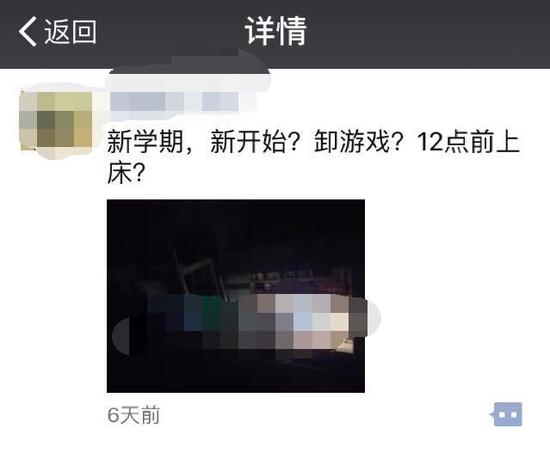
Task: Open the dark photo attached to the post
Action: tap(236, 296)
